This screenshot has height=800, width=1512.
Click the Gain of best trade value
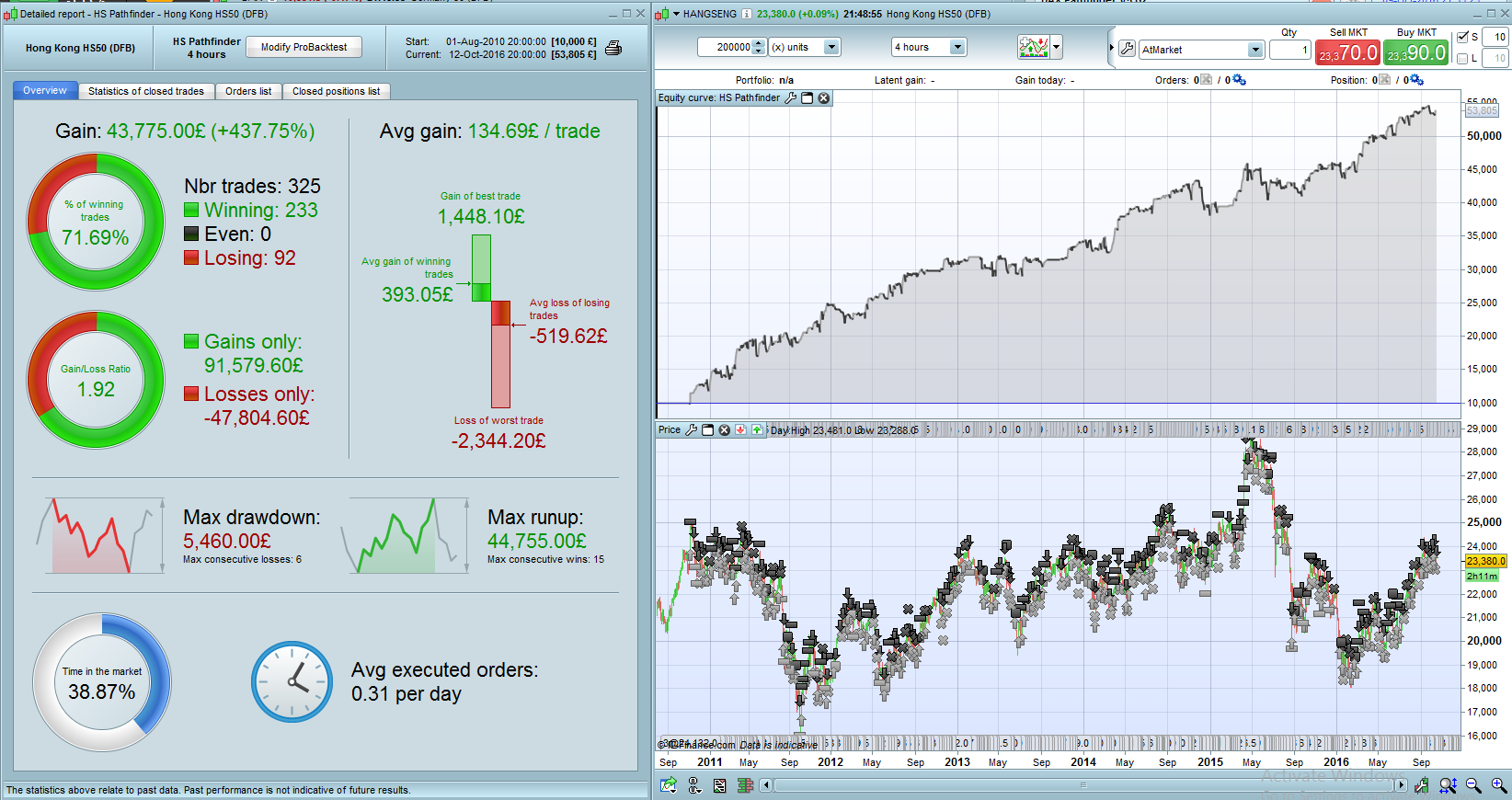481,216
